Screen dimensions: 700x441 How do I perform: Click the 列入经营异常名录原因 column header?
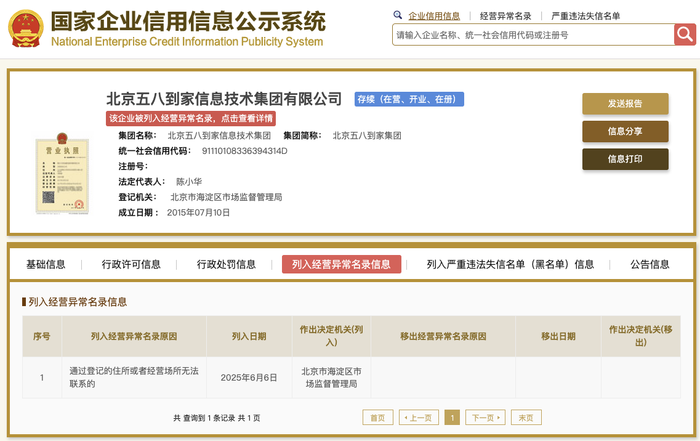point(134,336)
